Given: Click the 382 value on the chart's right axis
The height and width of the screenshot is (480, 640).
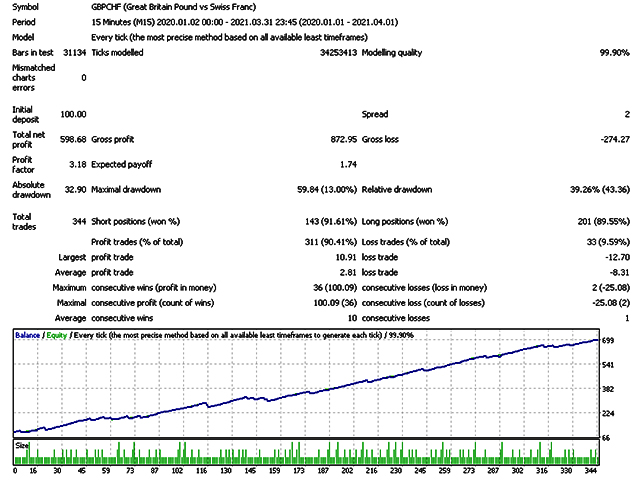Looking at the screenshot, I should click(608, 389).
